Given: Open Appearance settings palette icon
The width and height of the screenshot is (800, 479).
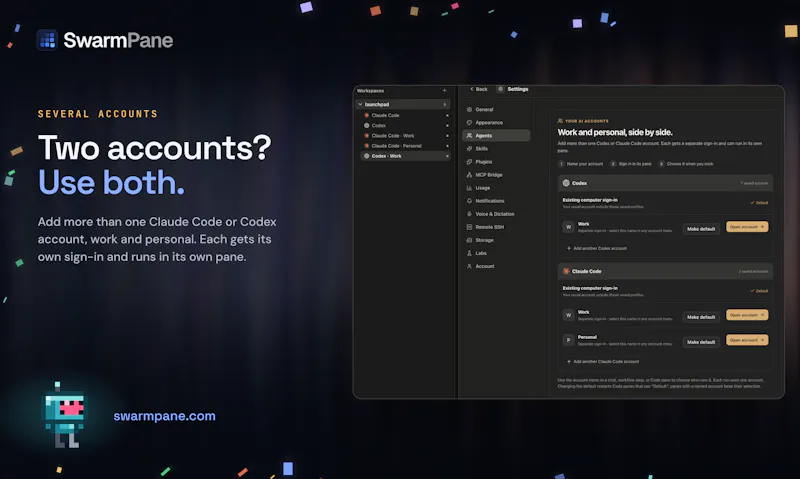Looking at the screenshot, I should point(469,122).
